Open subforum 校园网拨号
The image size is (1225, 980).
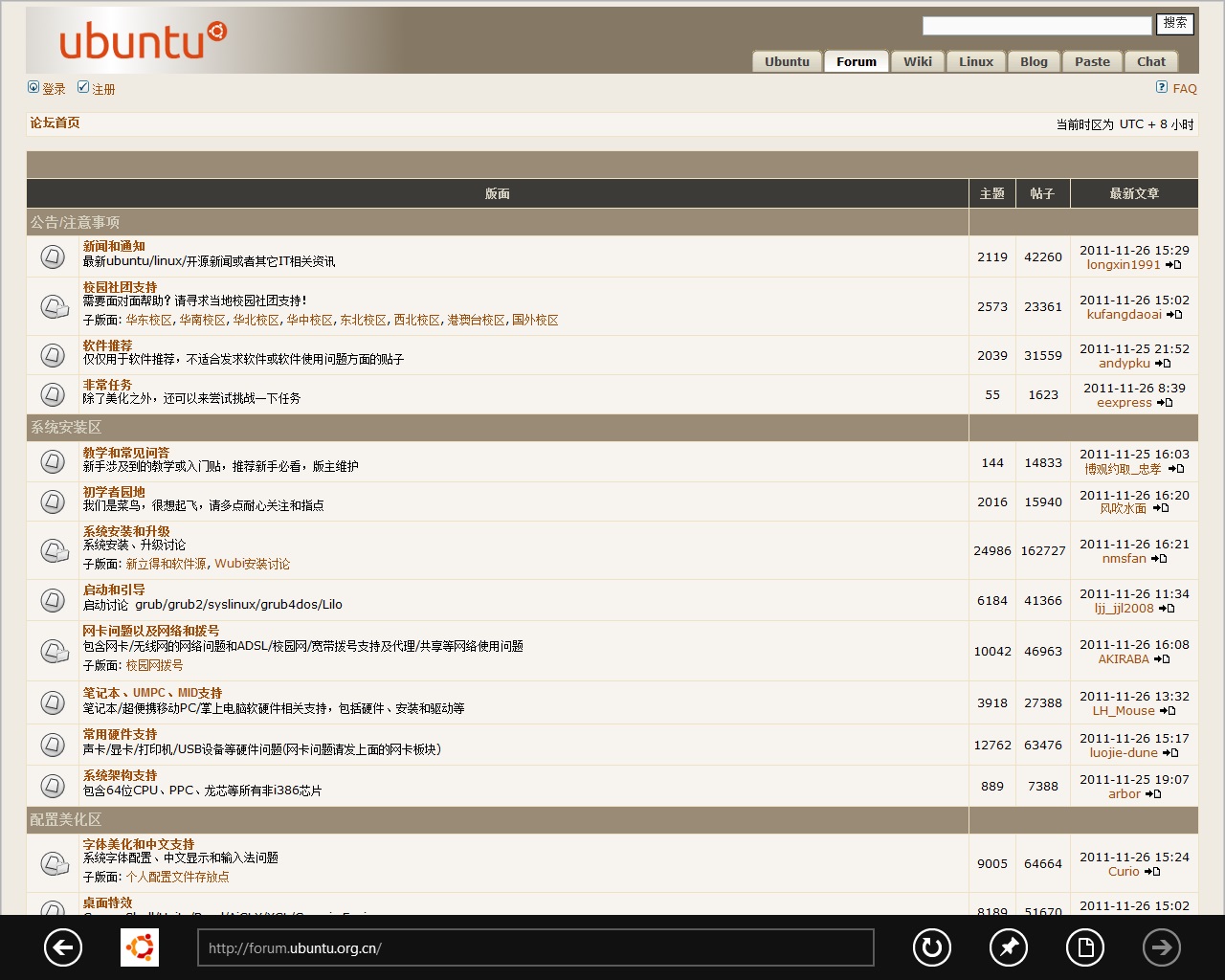click(154, 665)
